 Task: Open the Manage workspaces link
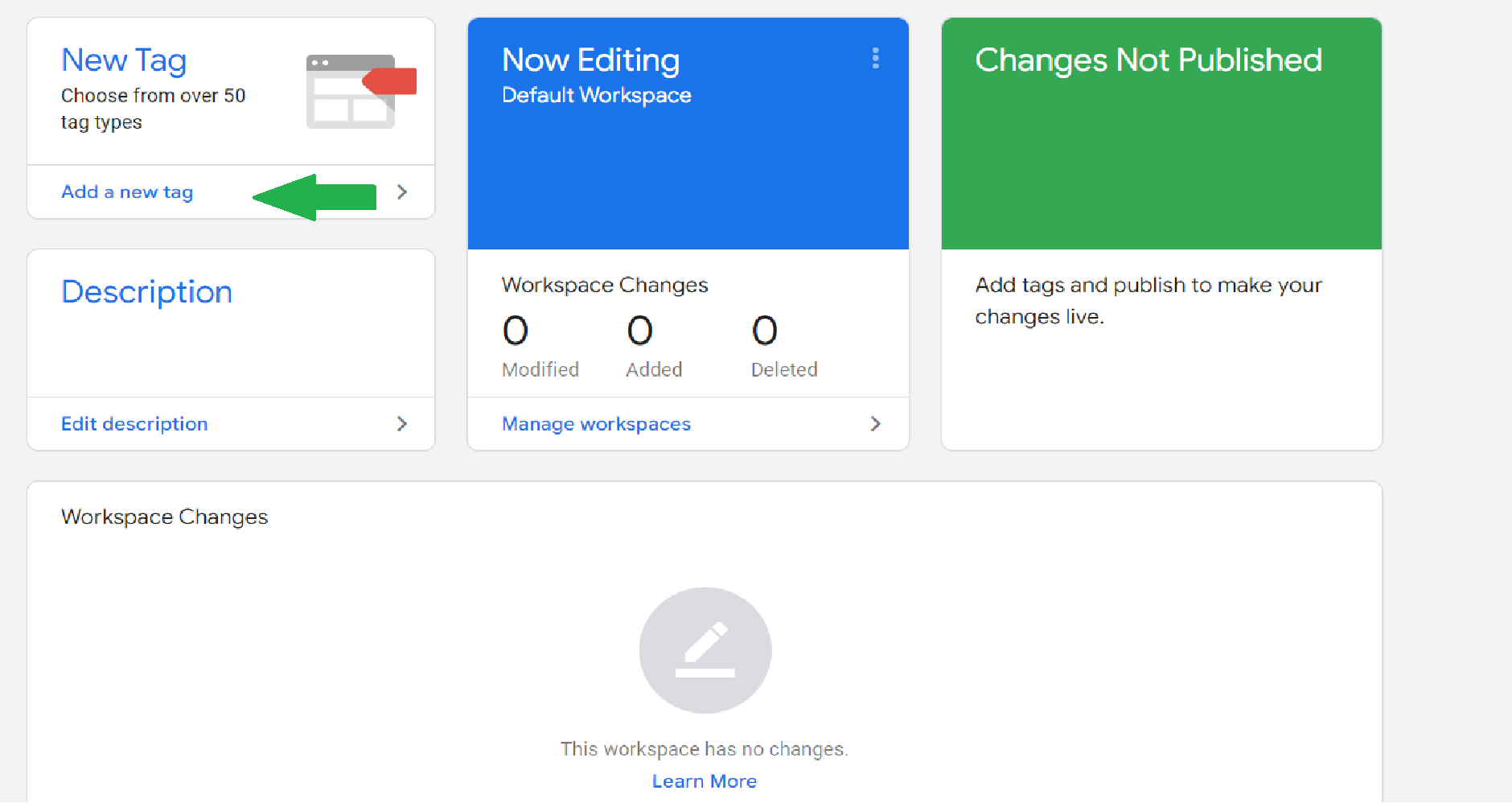click(x=596, y=424)
